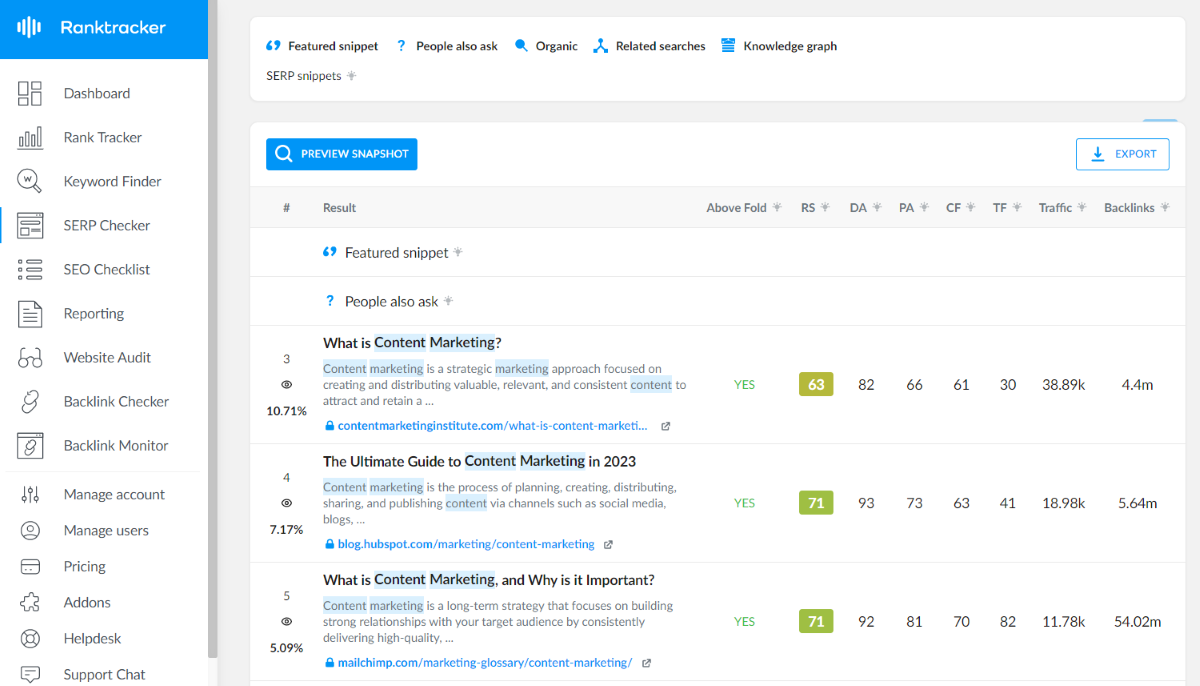
Task: Click the PA column header
Action: tap(906, 208)
